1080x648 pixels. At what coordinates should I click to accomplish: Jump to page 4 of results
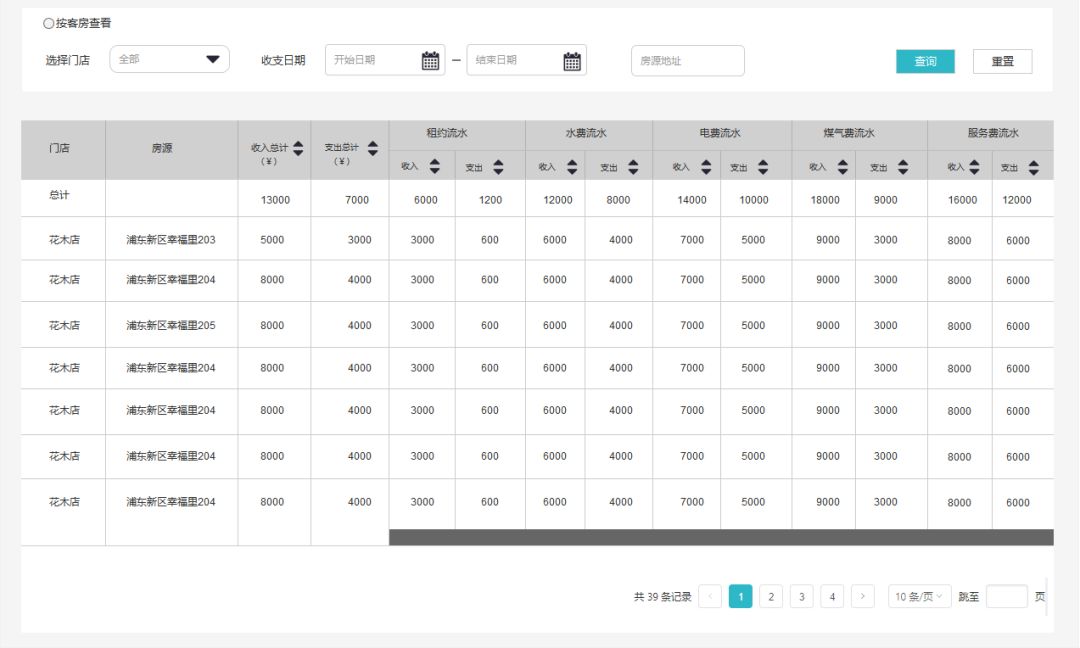(832, 597)
